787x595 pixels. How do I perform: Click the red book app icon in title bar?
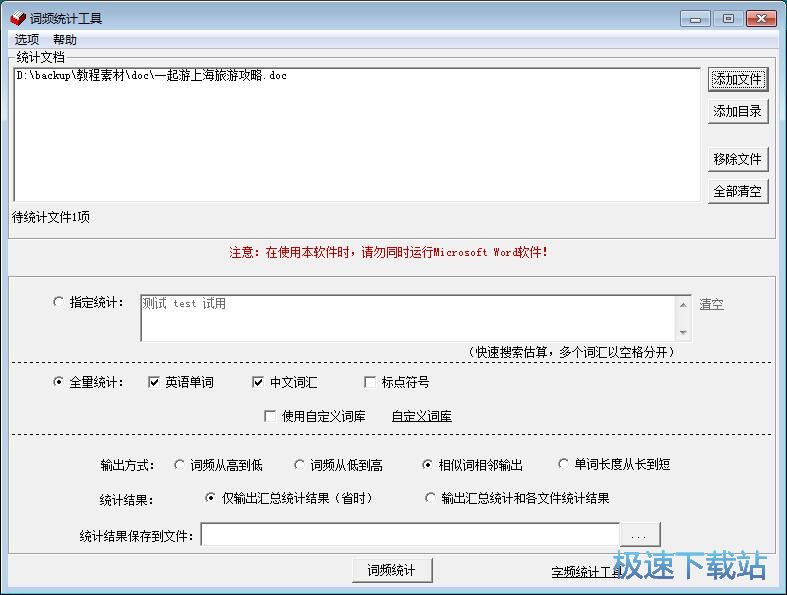pyautogui.click(x=18, y=18)
